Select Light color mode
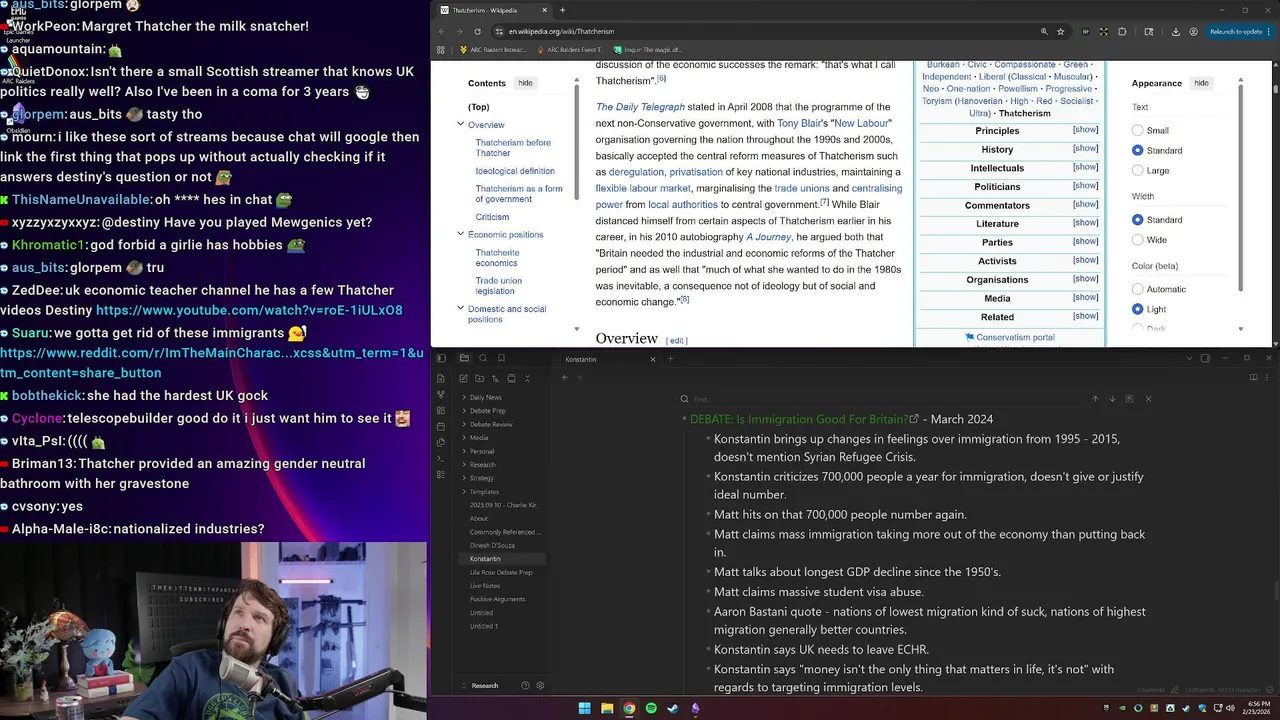The height and width of the screenshot is (720, 1280). tap(1137, 309)
